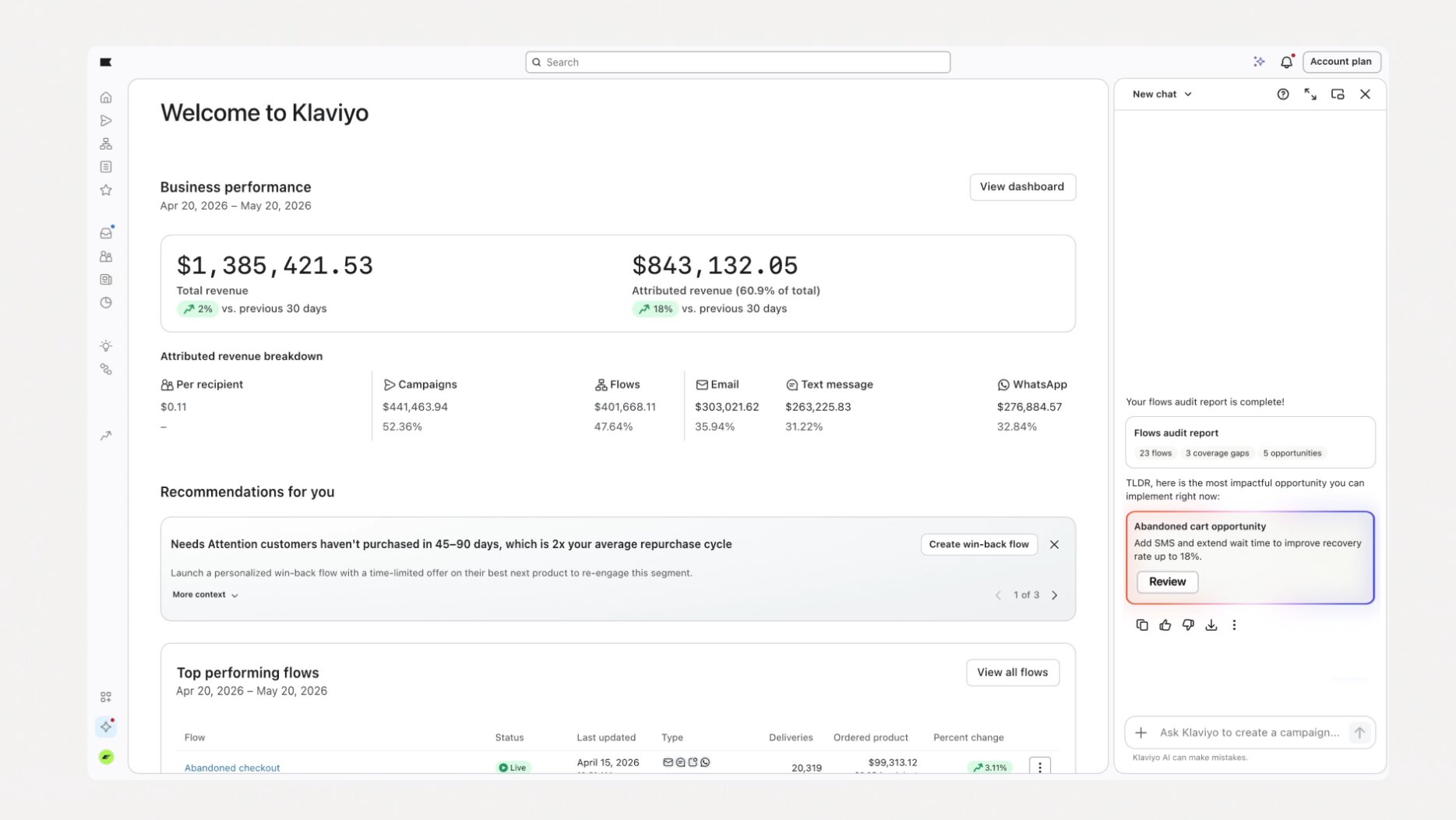This screenshot has height=820, width=1456.
Task: Click the Campaigns revenue breakdown label
Action: pos(420,385)
